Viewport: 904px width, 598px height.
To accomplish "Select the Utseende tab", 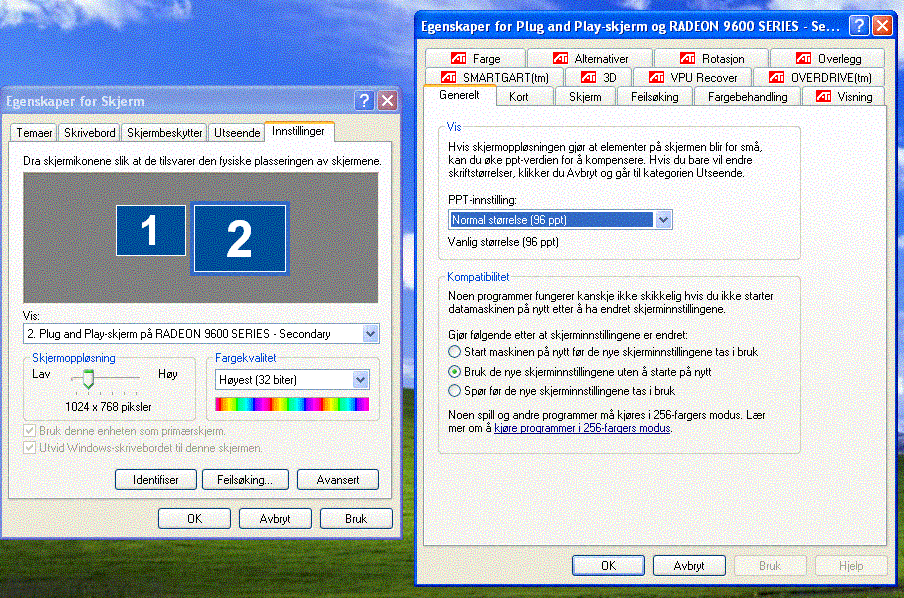I will (237, 133).
